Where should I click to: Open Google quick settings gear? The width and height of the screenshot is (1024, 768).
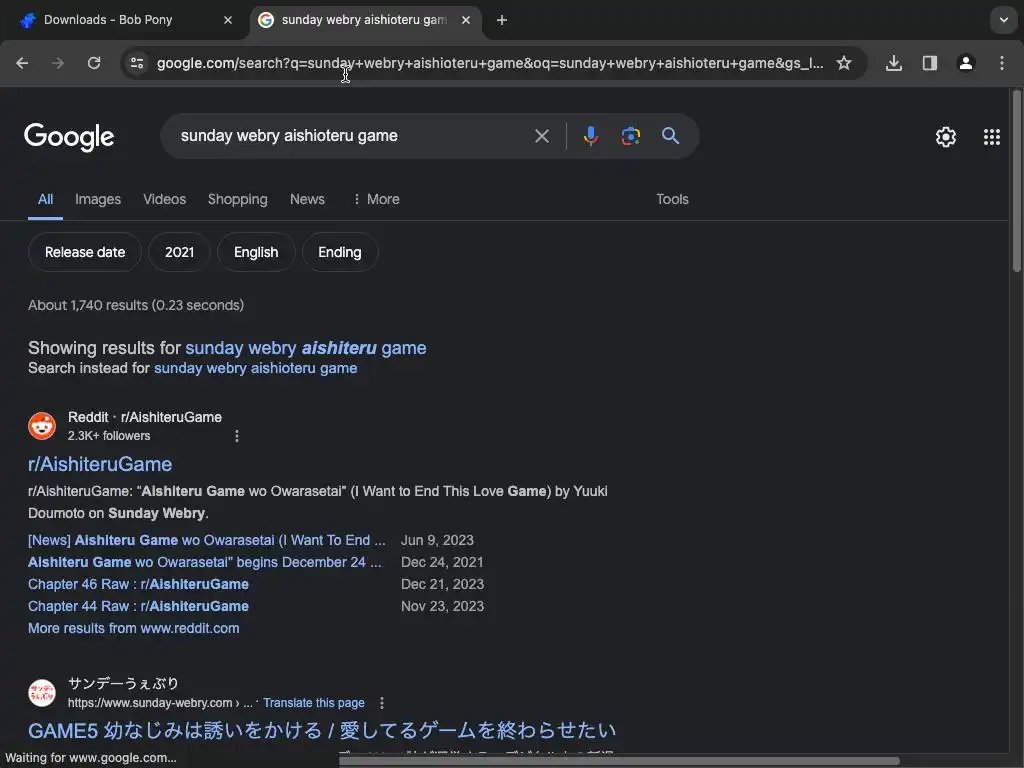(x=946, y=136)
